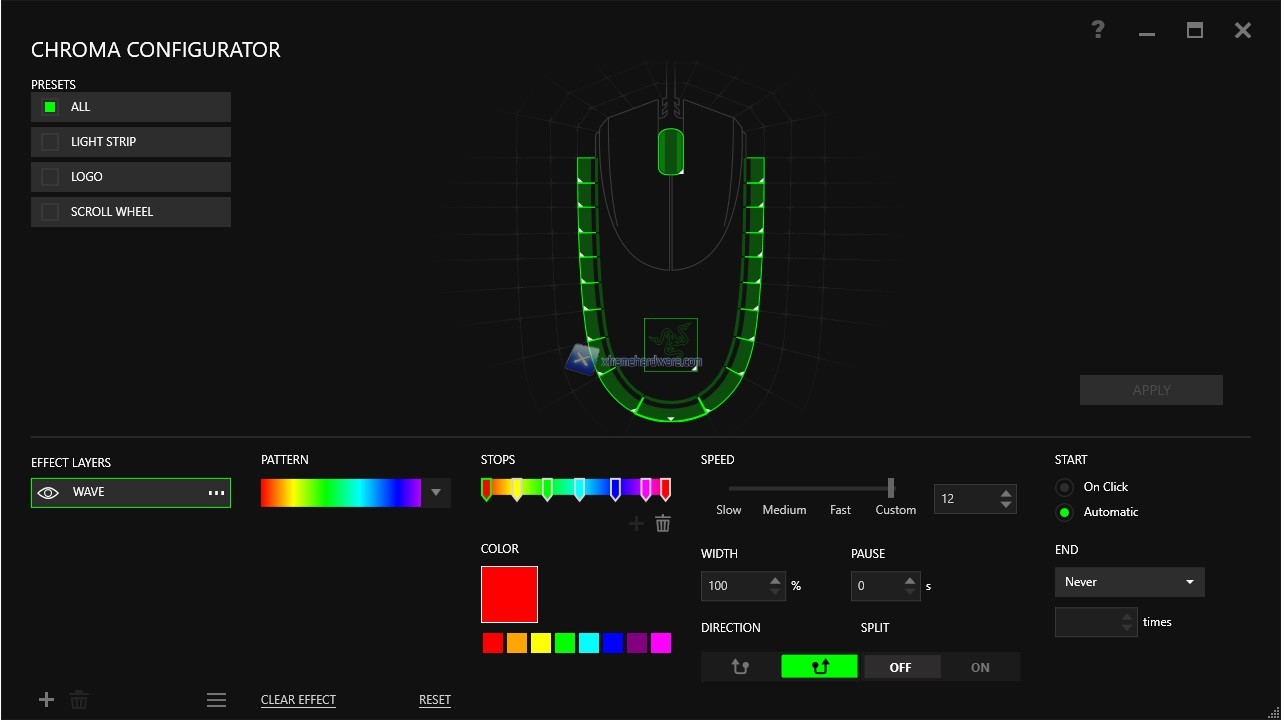Image resolution: width=1284 pixels, height=721 pixels.
Task: Open the Wave layer three-dot options
Action: click(216, 493)
